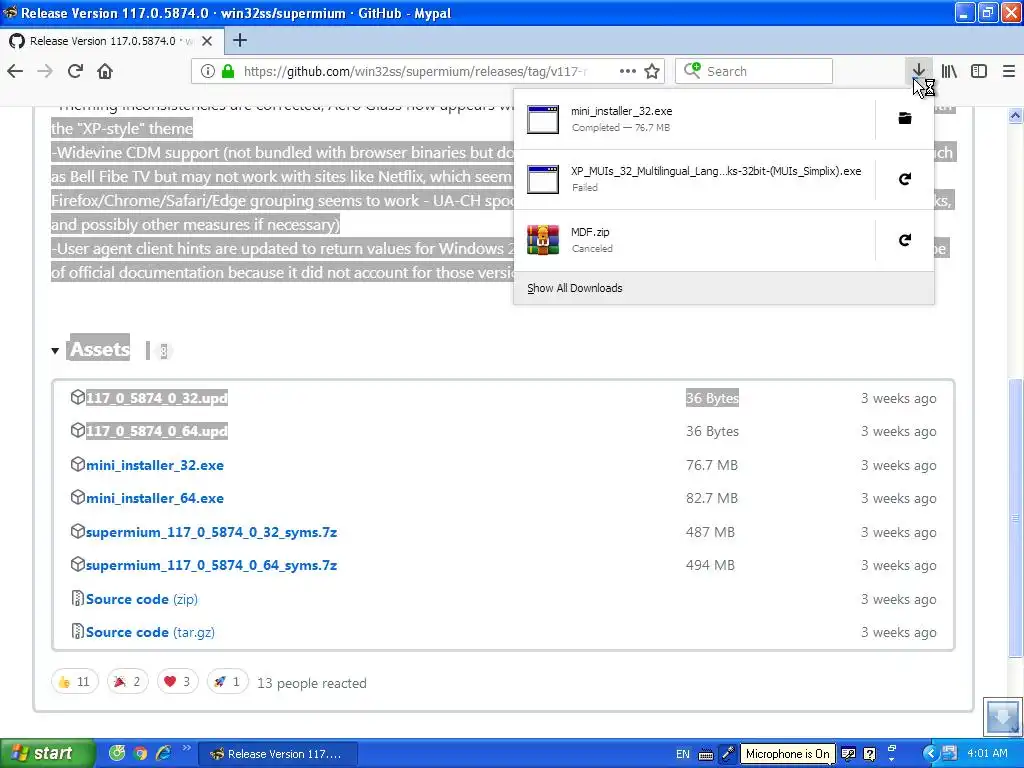Click the forward navigation arrow
The width and height of the screenshot is (1024, 768).
(x=45, y=71)
